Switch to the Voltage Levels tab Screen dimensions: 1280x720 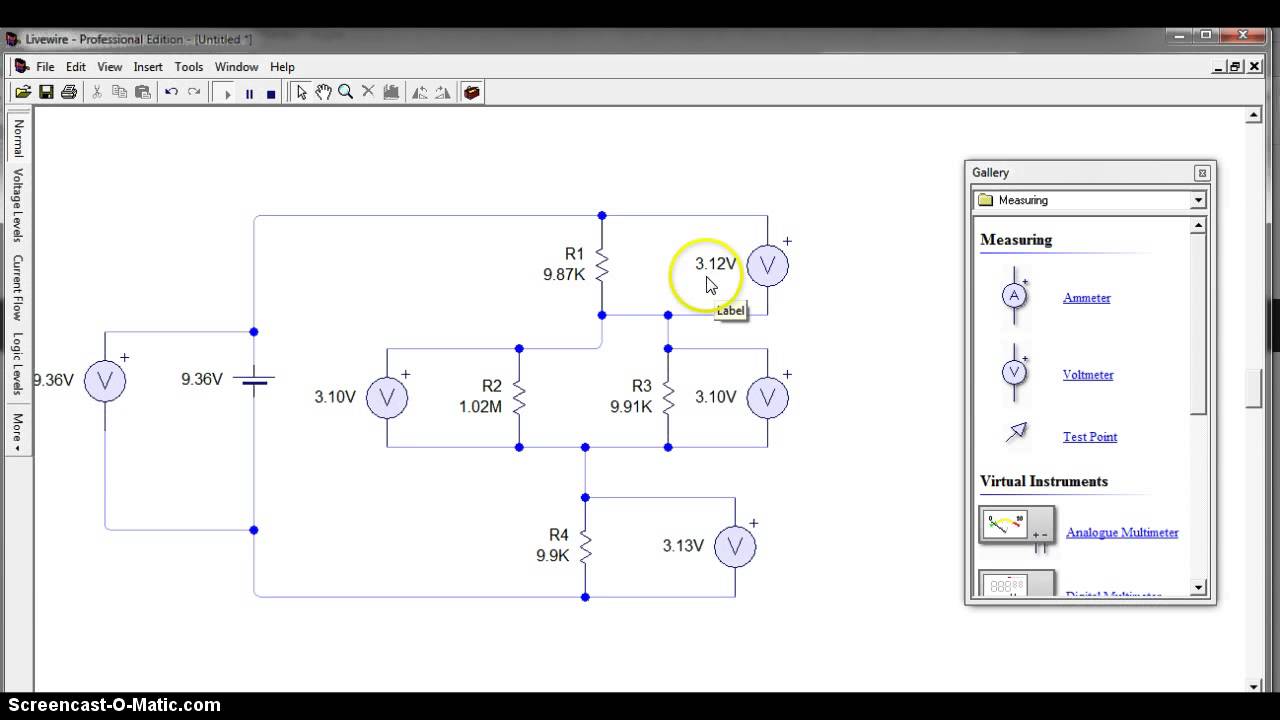(x=18, y=205)
